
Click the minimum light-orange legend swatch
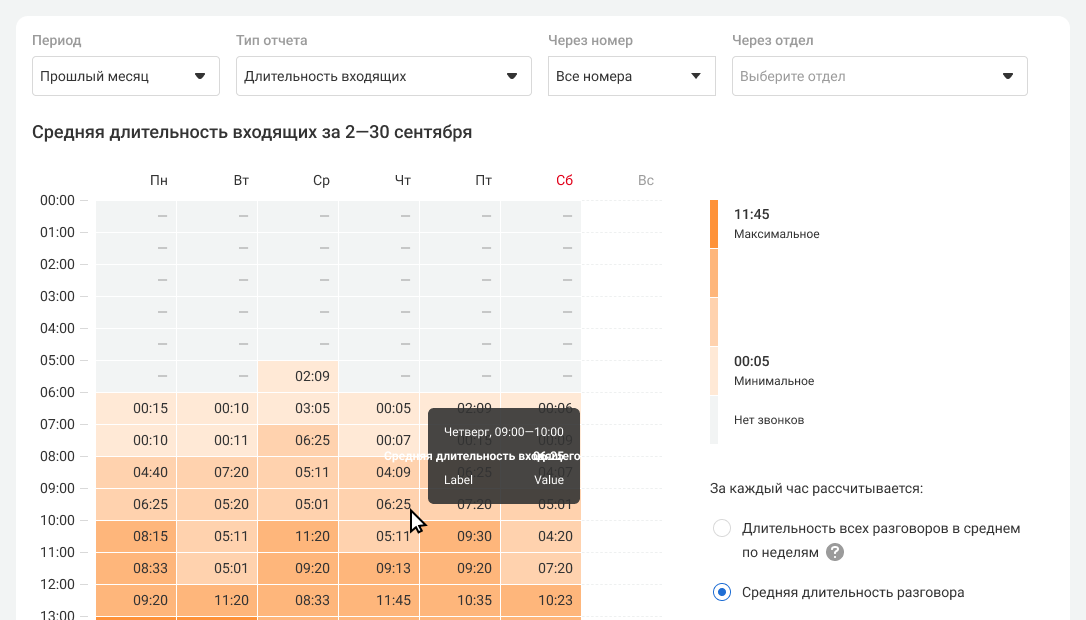click(x=714, y=371)
